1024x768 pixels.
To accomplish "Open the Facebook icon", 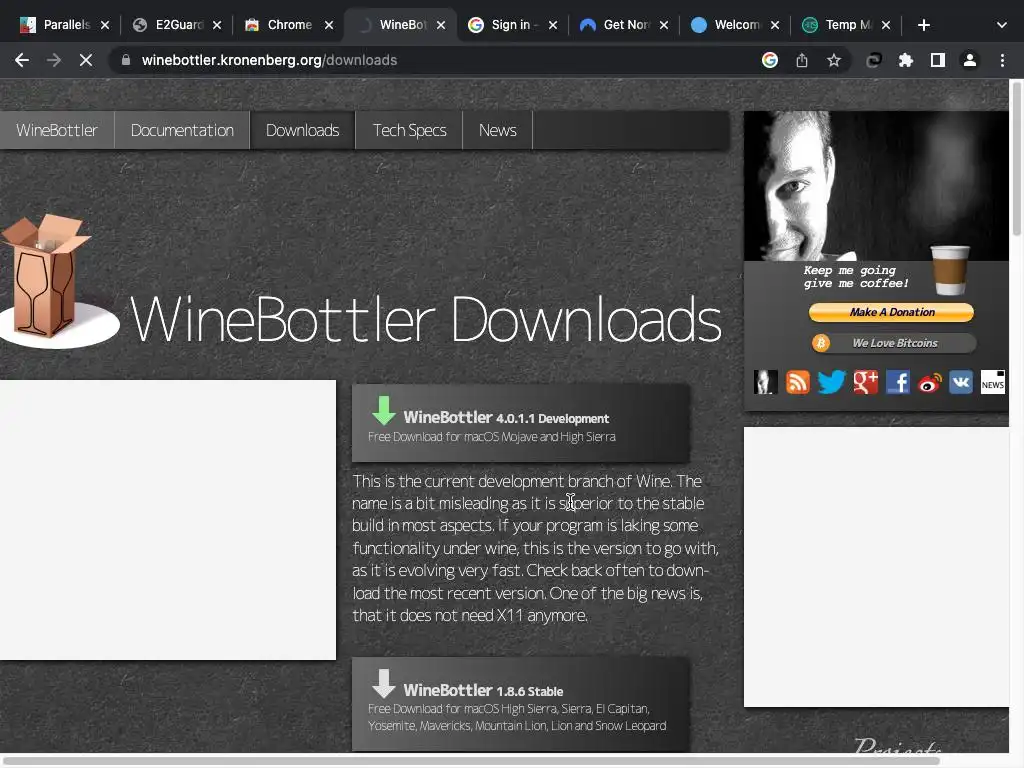I will tap(898, 382).
